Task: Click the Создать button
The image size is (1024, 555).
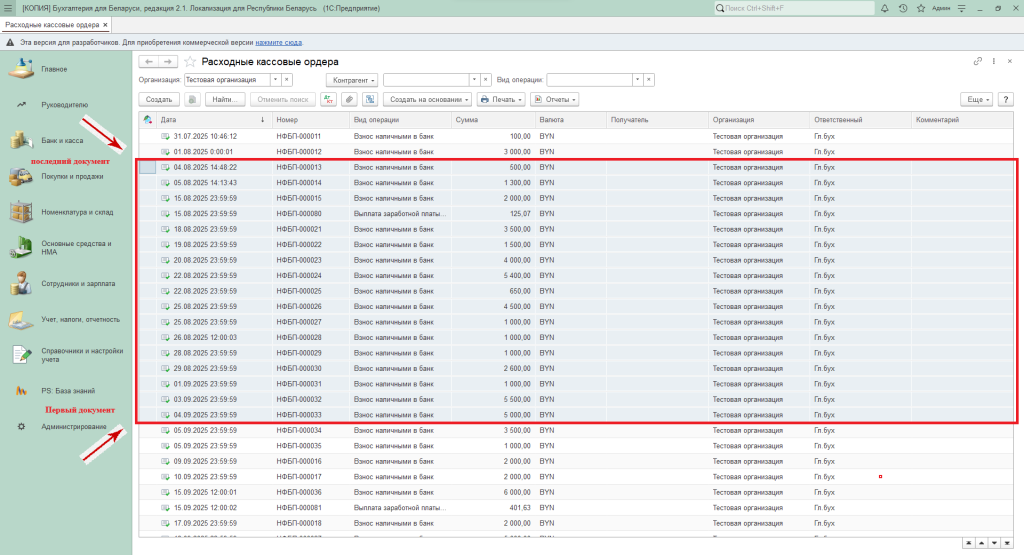Action: click(158, 100)
